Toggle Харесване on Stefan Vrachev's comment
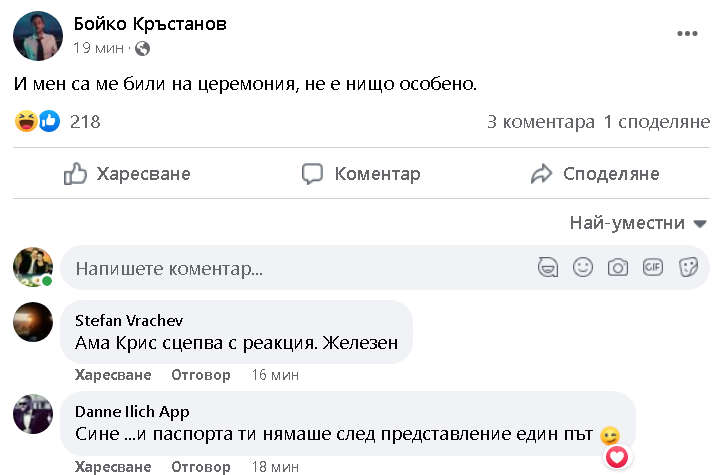The width and height of the screenshot is (716, 475). (x=113, y=375)
